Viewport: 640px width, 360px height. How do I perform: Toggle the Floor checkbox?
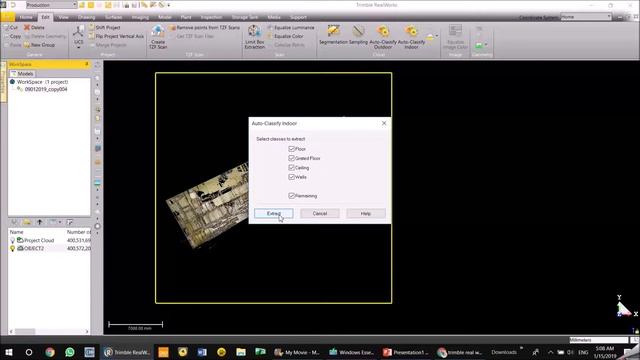(291, 149)
